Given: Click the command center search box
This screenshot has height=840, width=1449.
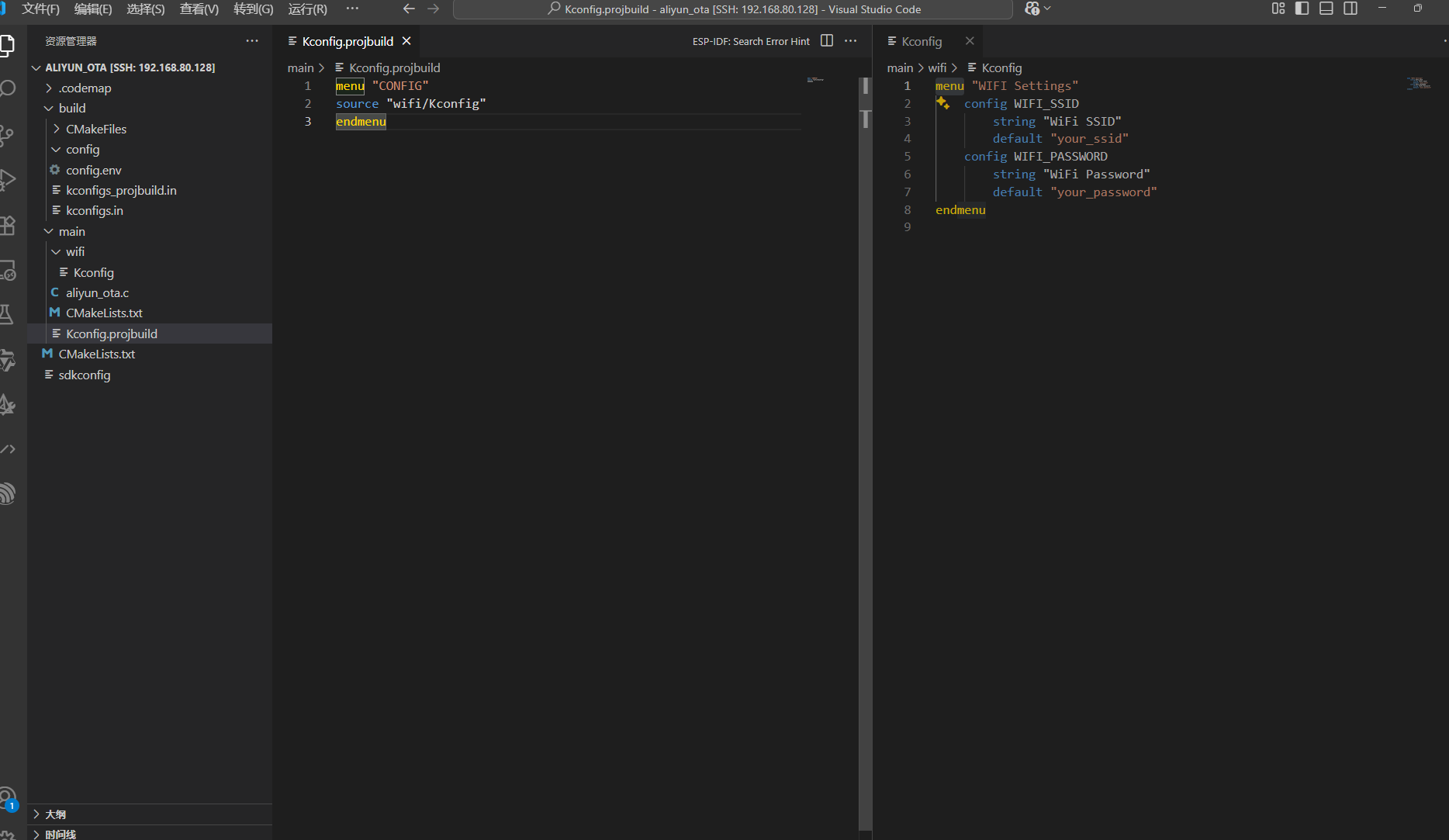Looking at the screenshot, I should (x=733, y=9).
